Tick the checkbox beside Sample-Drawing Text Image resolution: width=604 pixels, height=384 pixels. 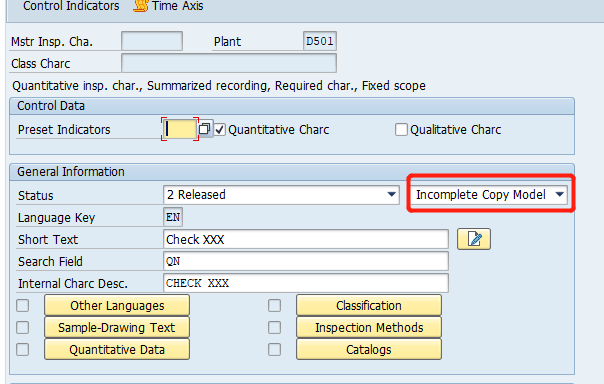[23, 328]
